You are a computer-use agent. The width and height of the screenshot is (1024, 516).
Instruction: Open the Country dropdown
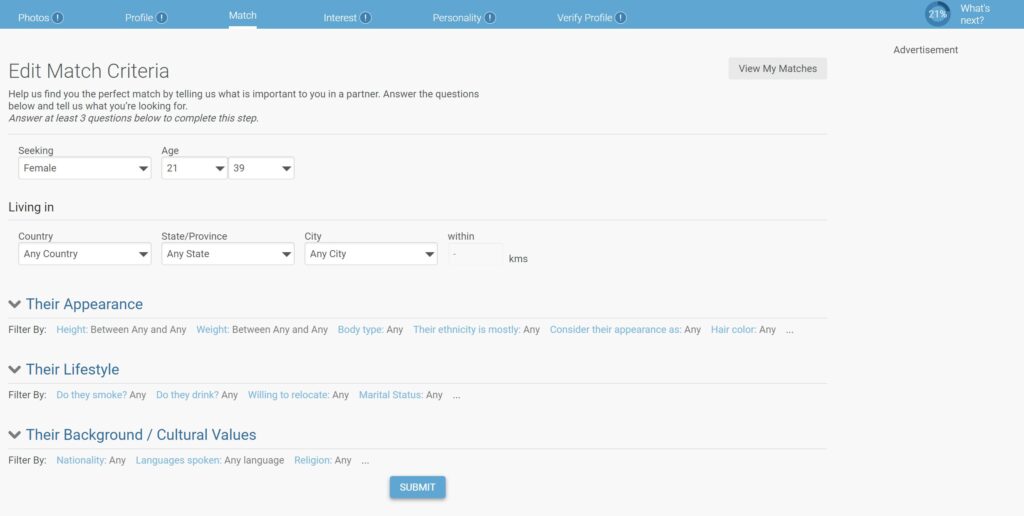[x=85, y=254]
